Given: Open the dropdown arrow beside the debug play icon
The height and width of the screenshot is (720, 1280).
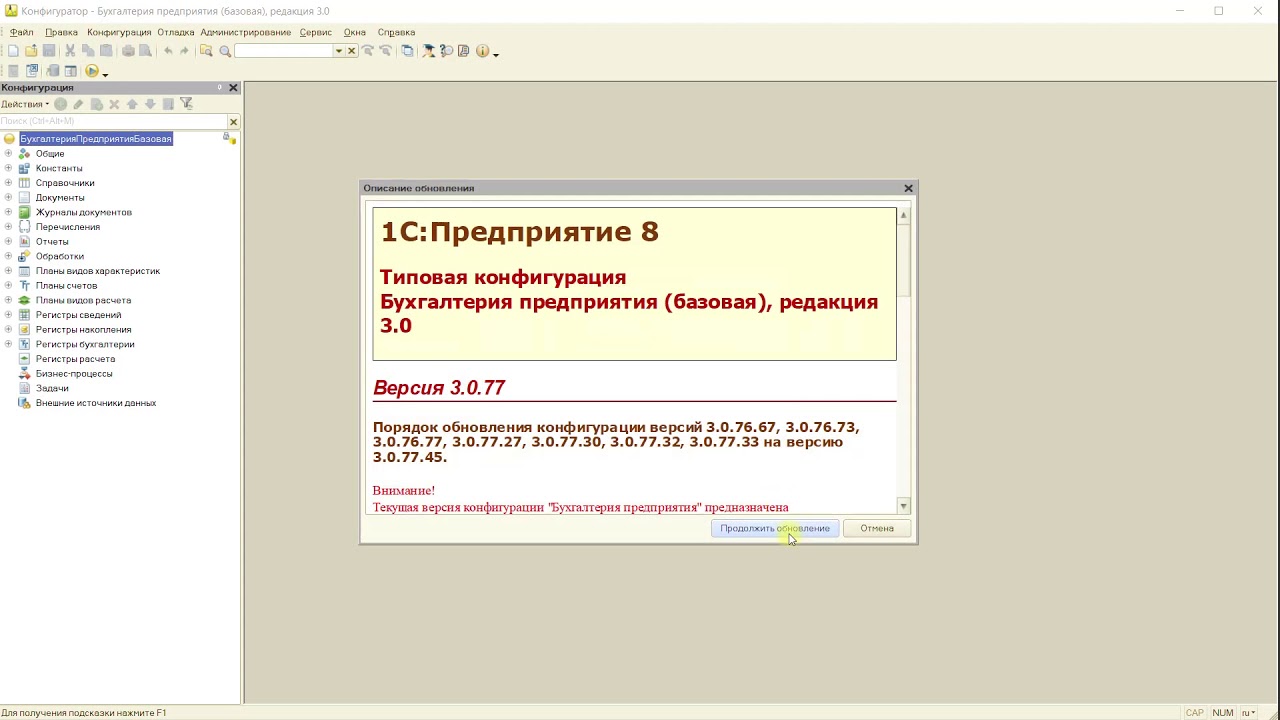Looking at the screenshot, I should tap(105, 74).
